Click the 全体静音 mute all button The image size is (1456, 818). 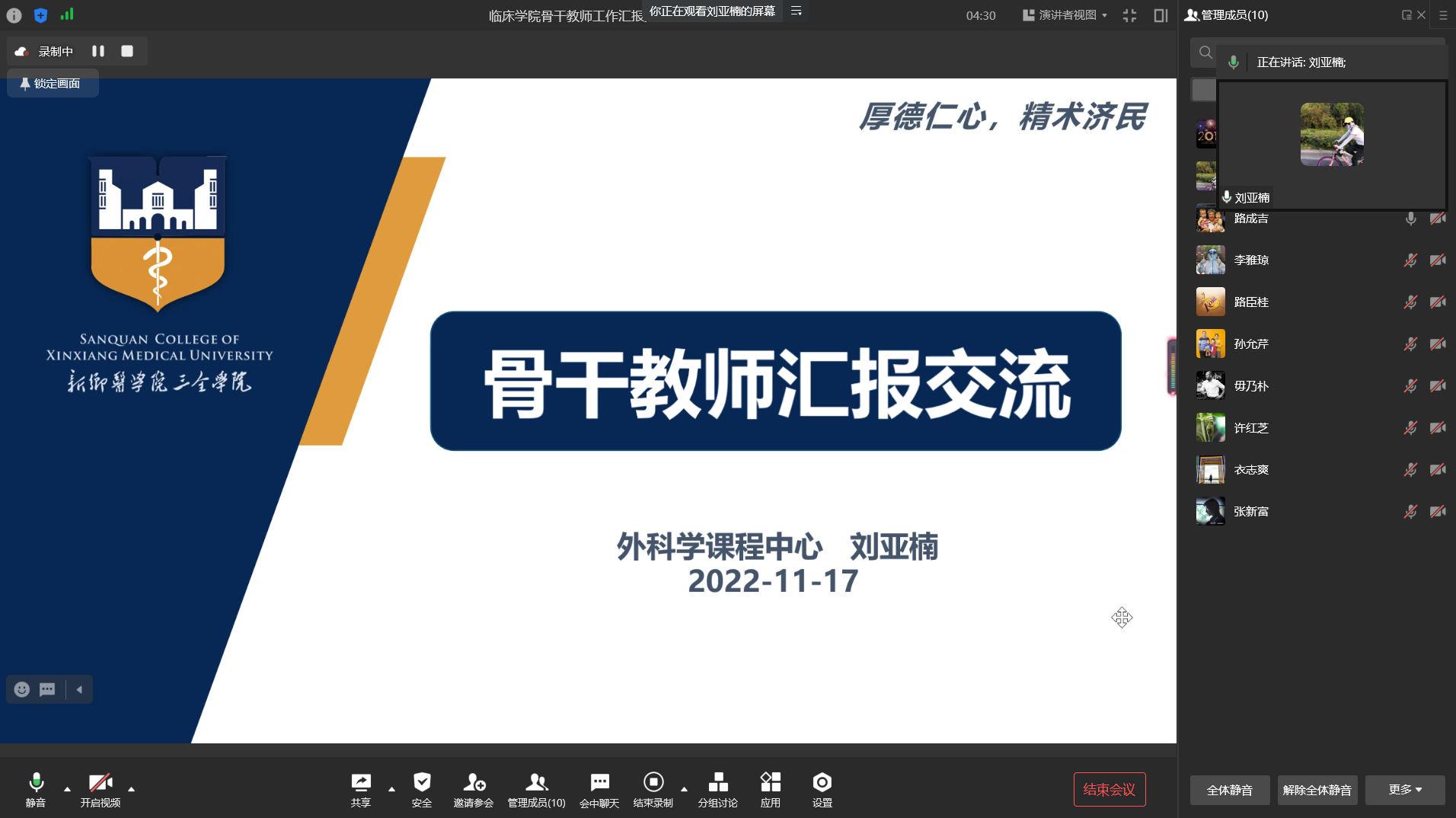1229,790
